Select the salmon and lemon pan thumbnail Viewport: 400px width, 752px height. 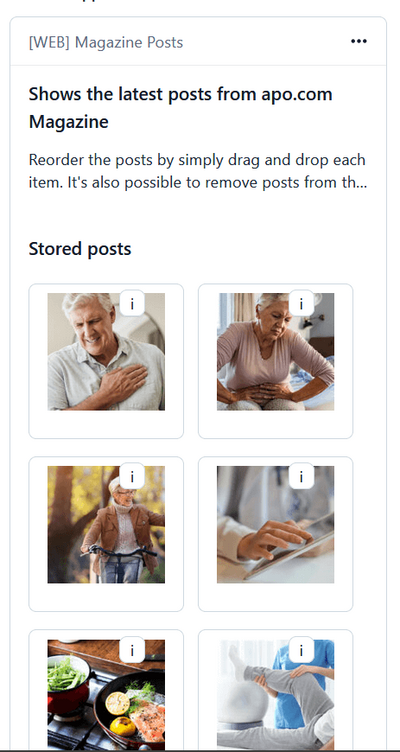pyautogui.click(x=106, y=694)
